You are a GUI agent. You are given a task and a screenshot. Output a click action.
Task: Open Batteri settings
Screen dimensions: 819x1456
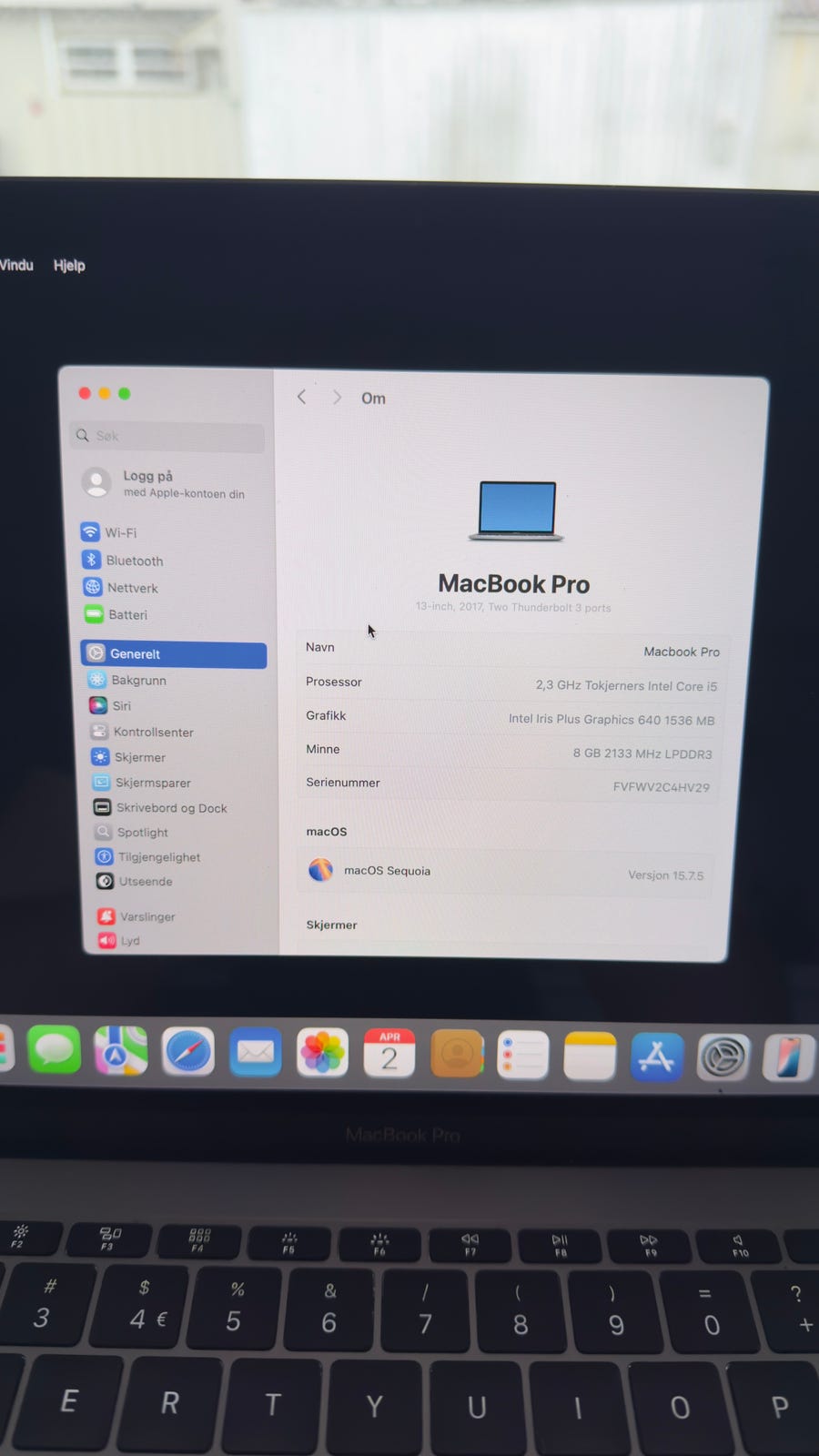pyautogui.click(x=116, y=615)
